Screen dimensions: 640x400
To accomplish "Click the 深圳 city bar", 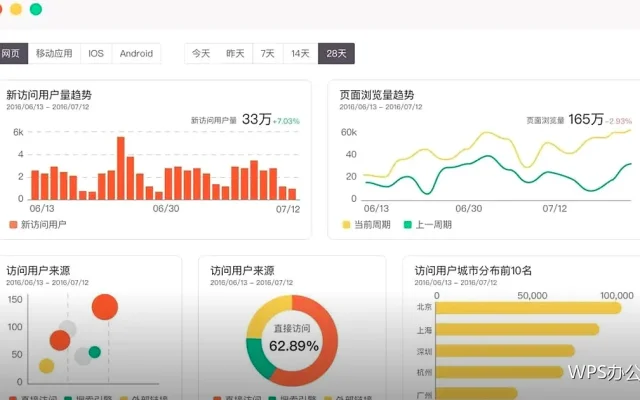I will pos(505,351).
